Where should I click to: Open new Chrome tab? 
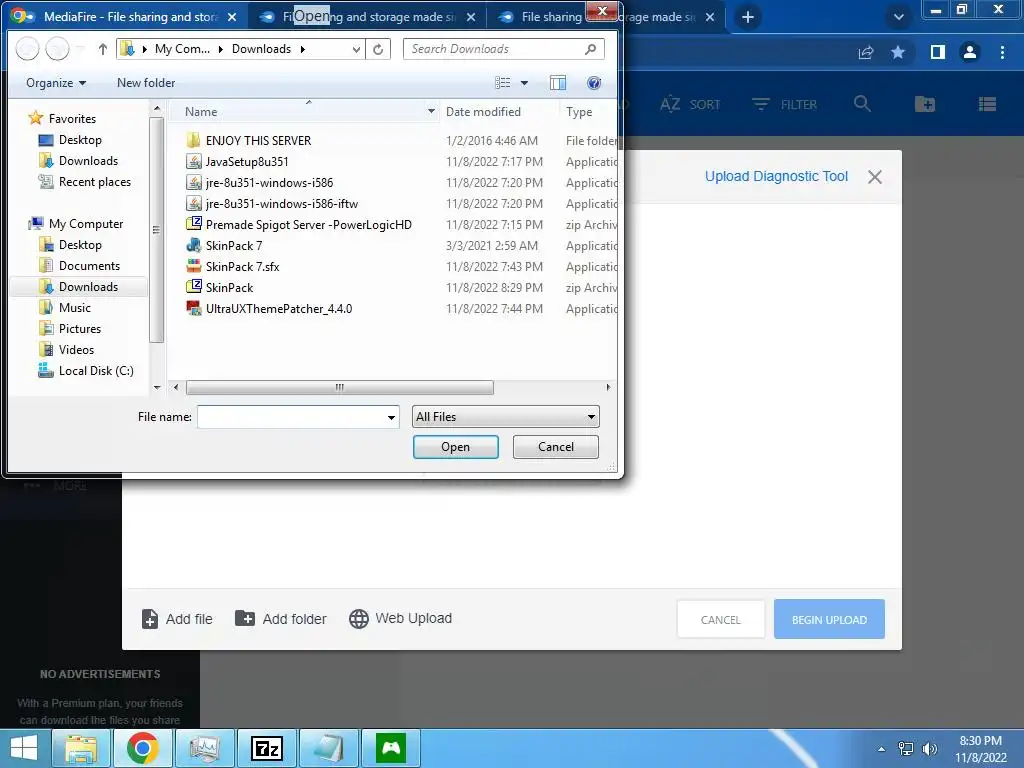coord(748,17)
